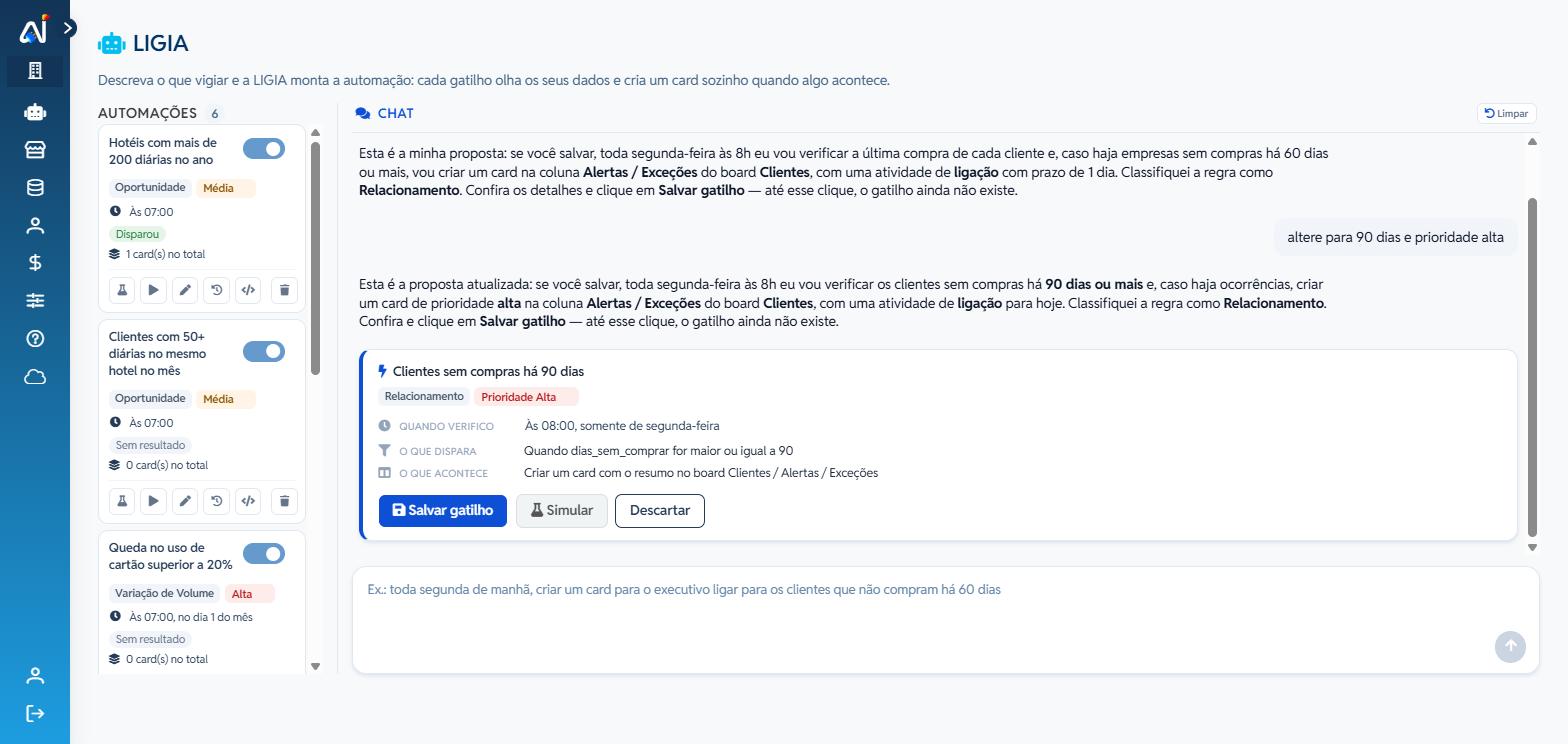The image size is (1568, 744).
Task: Disable Queda no uso de cartão automation
Action: tap(264, 554)
